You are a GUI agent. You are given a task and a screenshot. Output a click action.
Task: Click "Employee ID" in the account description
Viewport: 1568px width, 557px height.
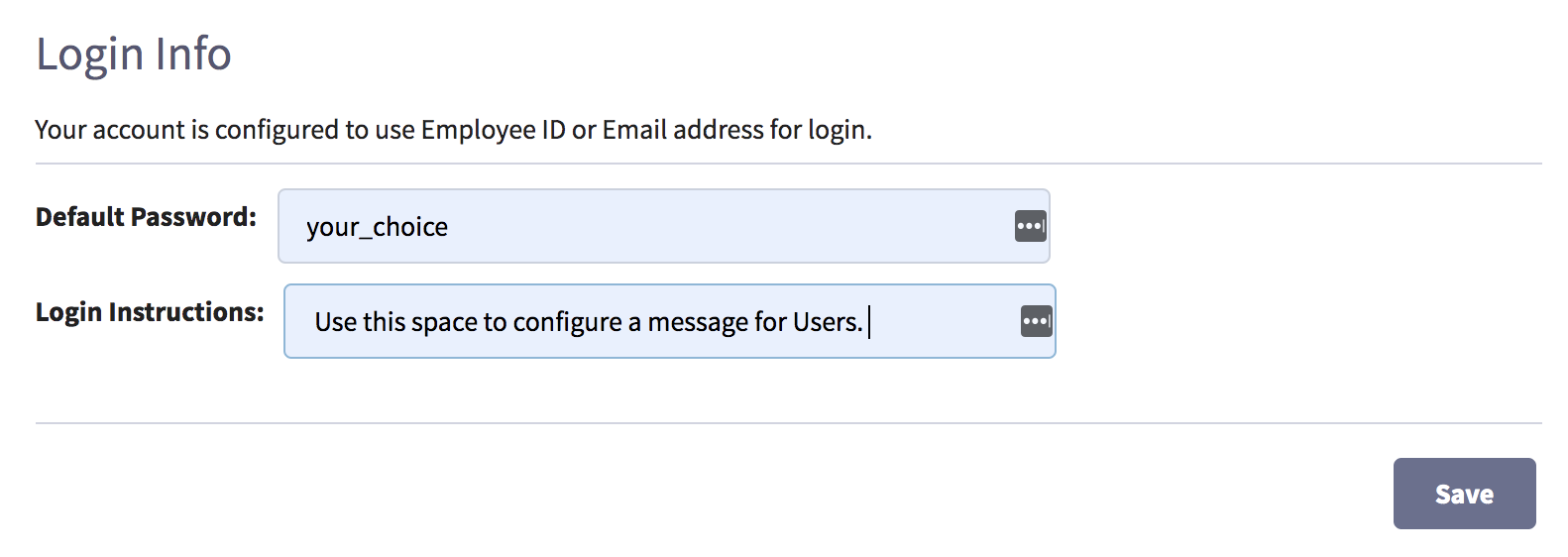click(493, 130)
